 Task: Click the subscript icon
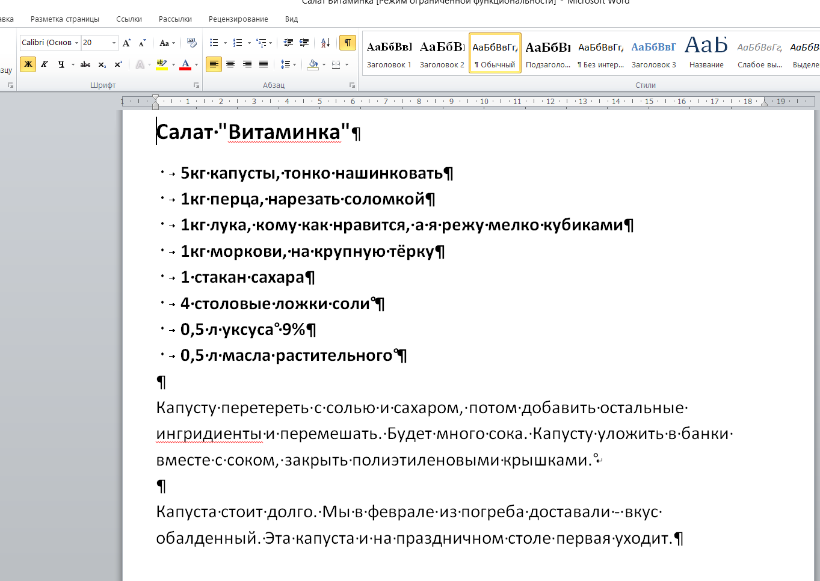point(100,64)
